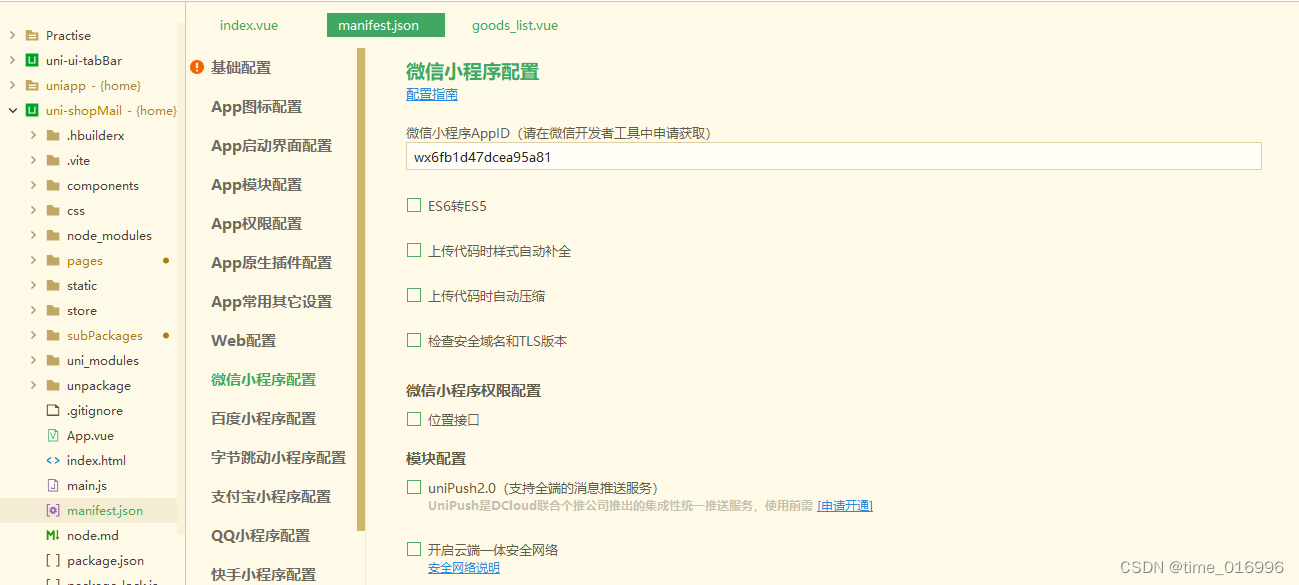Open the 安全网络说明 link

click(x=464, y=568)
